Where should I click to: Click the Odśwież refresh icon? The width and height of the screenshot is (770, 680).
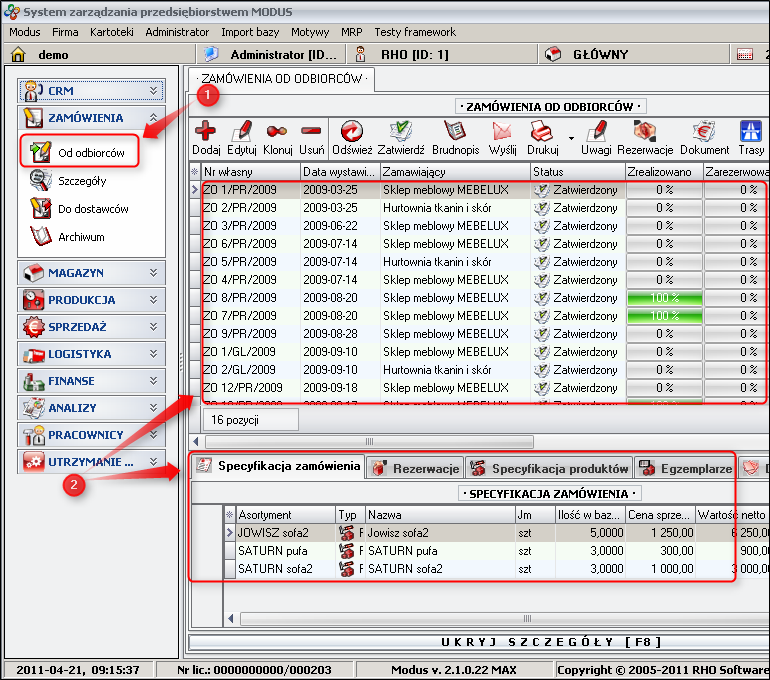click(x=352, y=131)
